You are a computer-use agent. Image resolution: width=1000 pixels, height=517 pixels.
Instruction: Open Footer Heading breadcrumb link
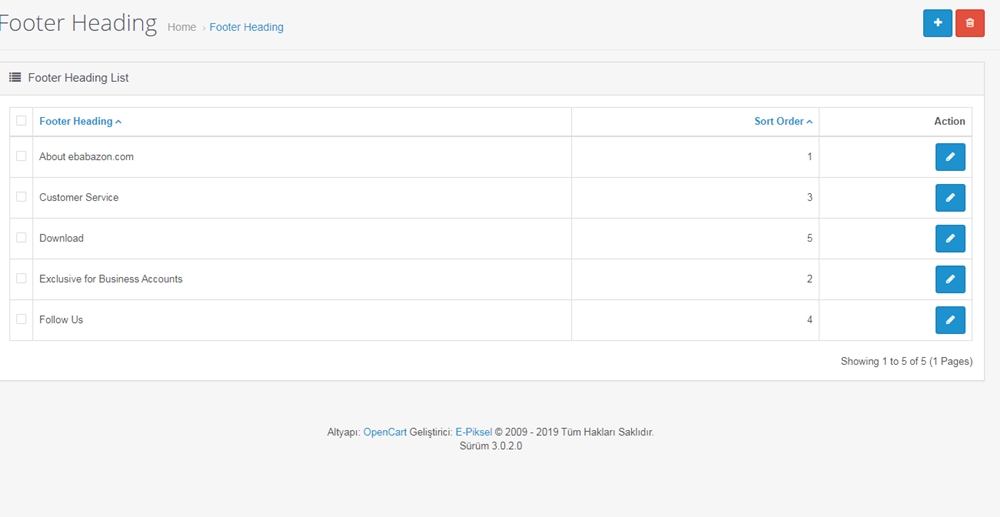tap(246, 27)
